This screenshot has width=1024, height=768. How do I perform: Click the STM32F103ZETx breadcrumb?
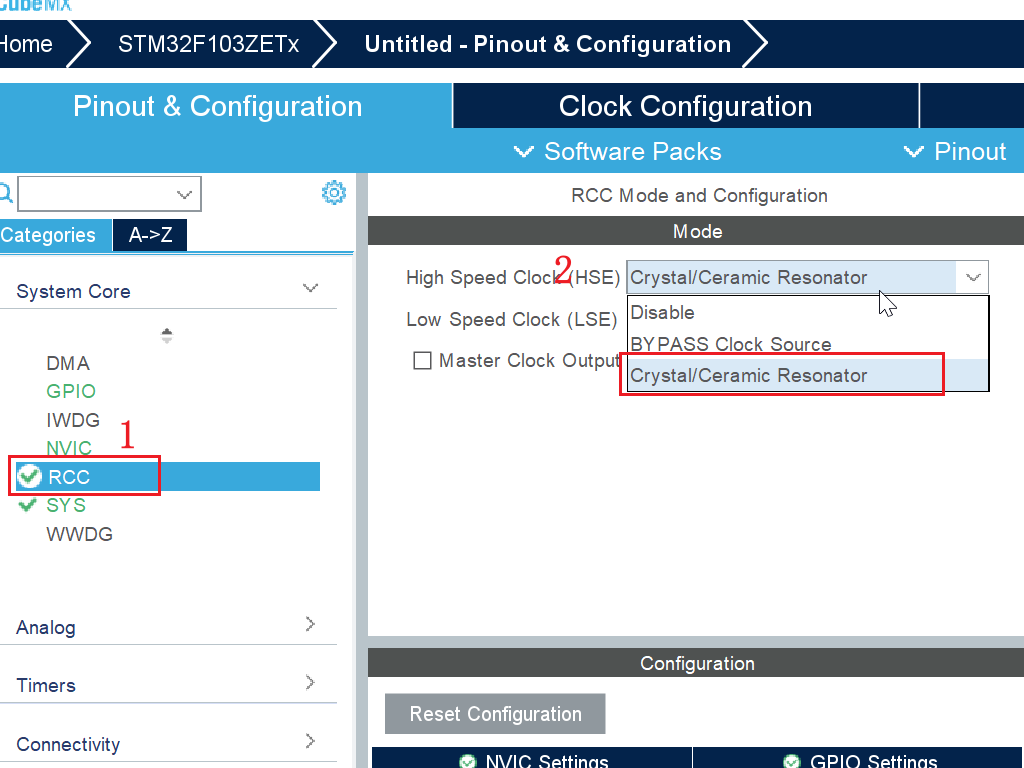208,44
